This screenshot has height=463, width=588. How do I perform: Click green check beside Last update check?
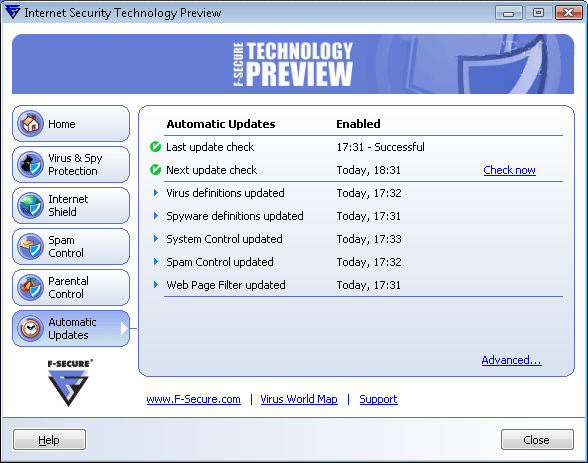click(155, 147)
